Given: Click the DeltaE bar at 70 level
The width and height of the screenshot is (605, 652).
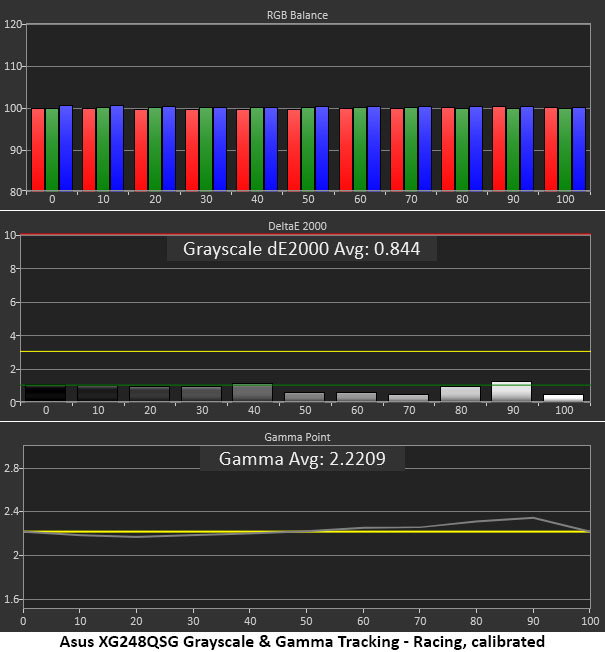Looking at the screenshot, I should coord(408,398).
